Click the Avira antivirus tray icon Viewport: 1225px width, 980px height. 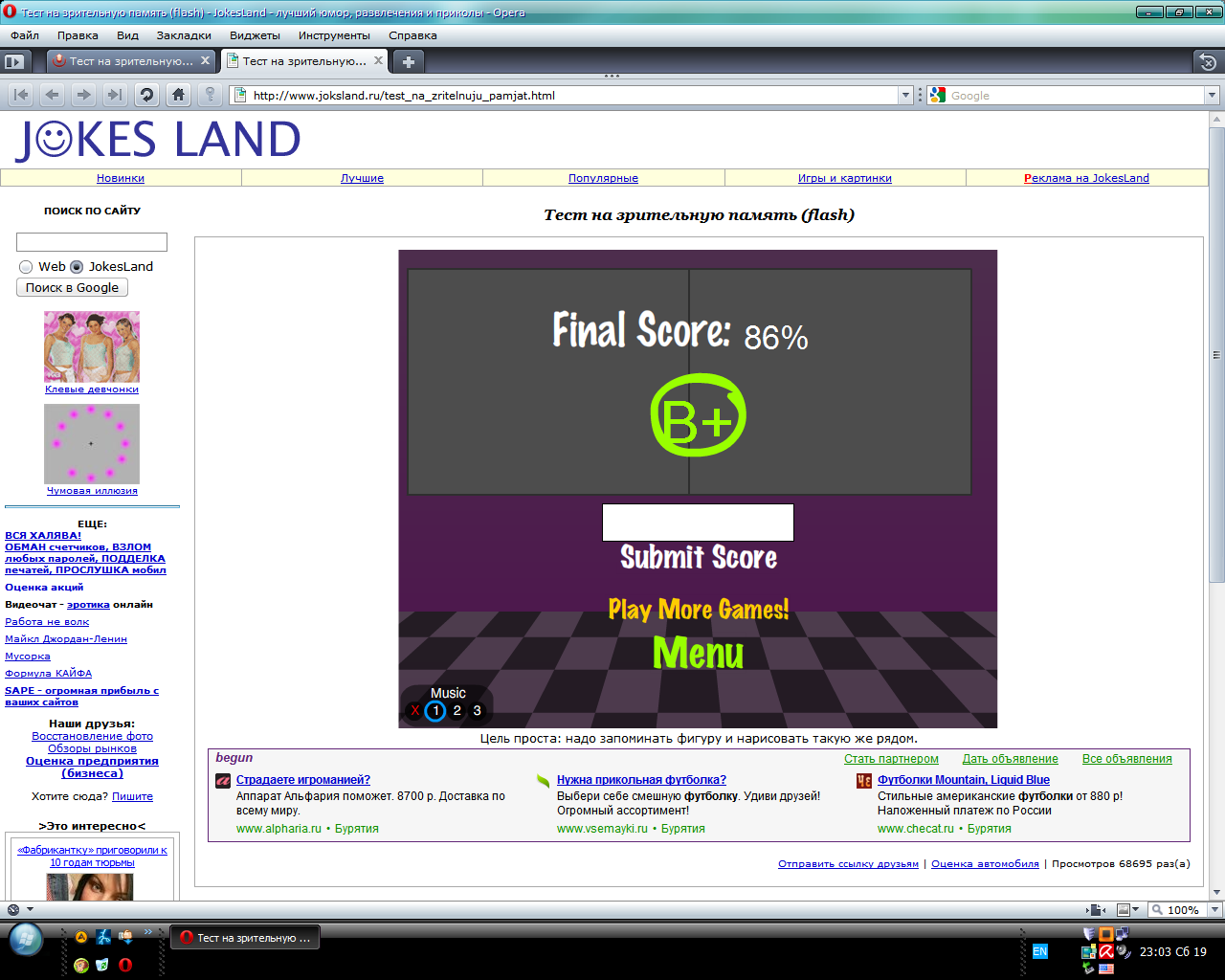tap(1105, 952)
